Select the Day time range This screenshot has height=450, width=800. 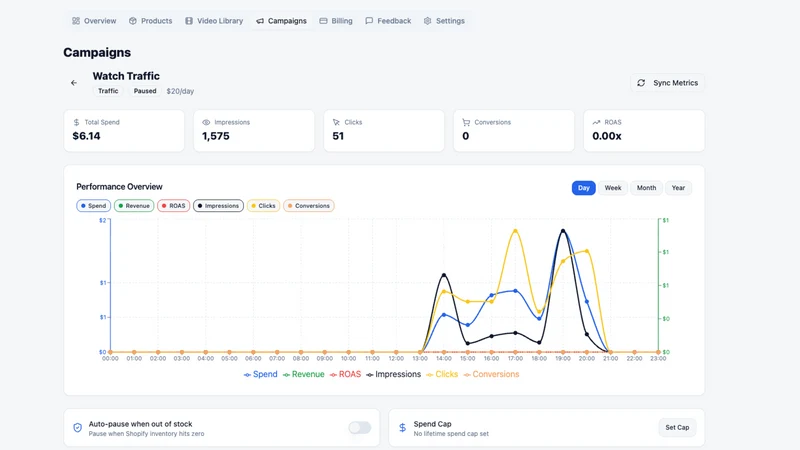point(584,188)
